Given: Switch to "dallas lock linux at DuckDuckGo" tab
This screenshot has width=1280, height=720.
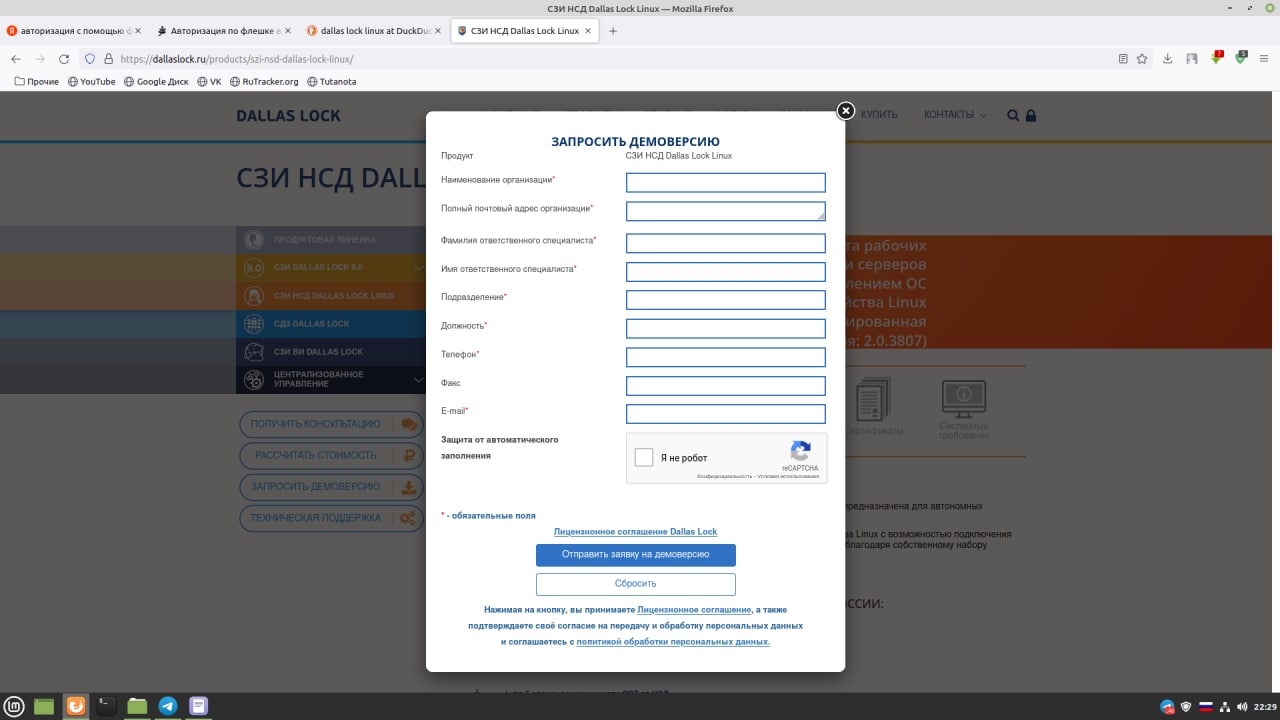Looking at the screenshot, I should [374, 31].
